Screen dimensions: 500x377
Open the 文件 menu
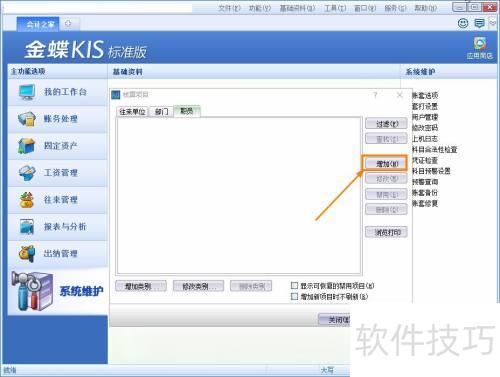(229, 8)
